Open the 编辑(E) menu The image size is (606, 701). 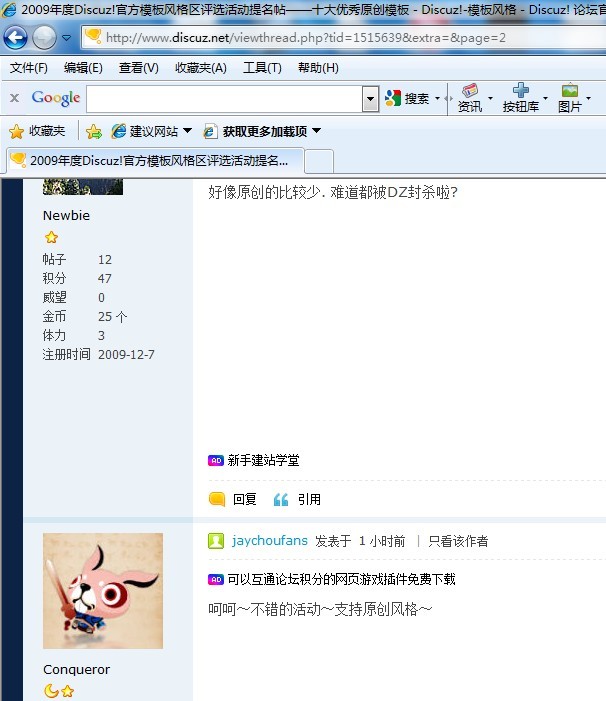tap(83, 68)
